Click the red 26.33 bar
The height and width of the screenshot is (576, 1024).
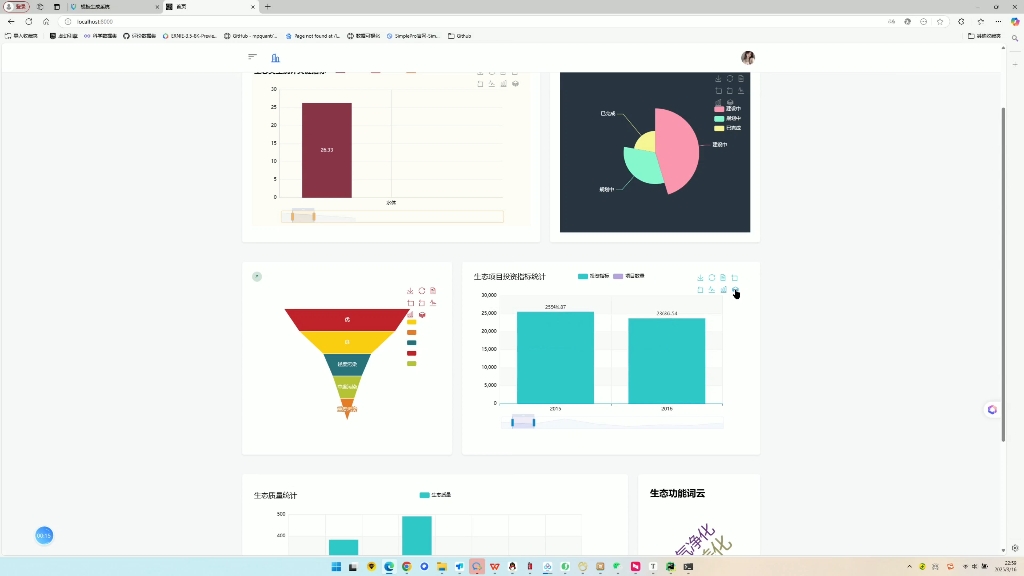coord(327,150)
